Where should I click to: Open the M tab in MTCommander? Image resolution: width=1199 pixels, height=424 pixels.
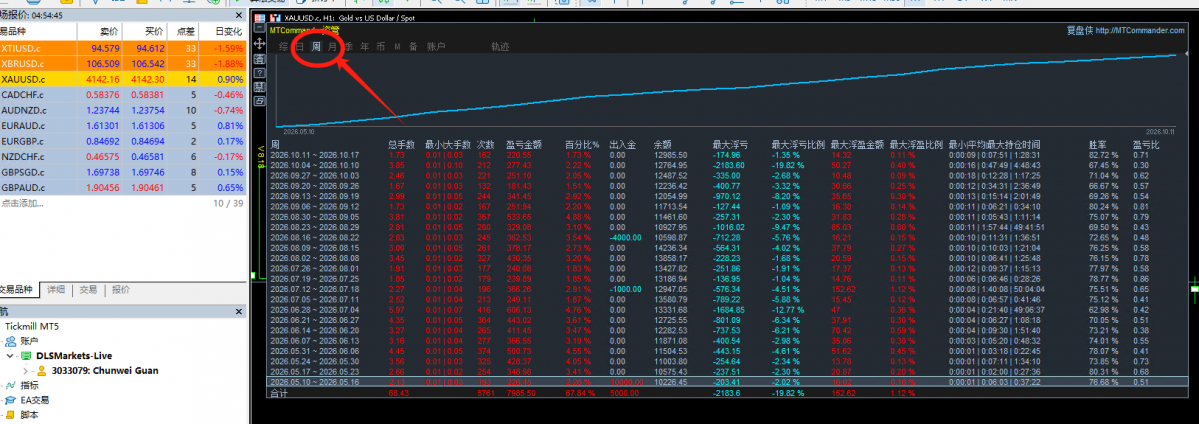click(398, 47)
